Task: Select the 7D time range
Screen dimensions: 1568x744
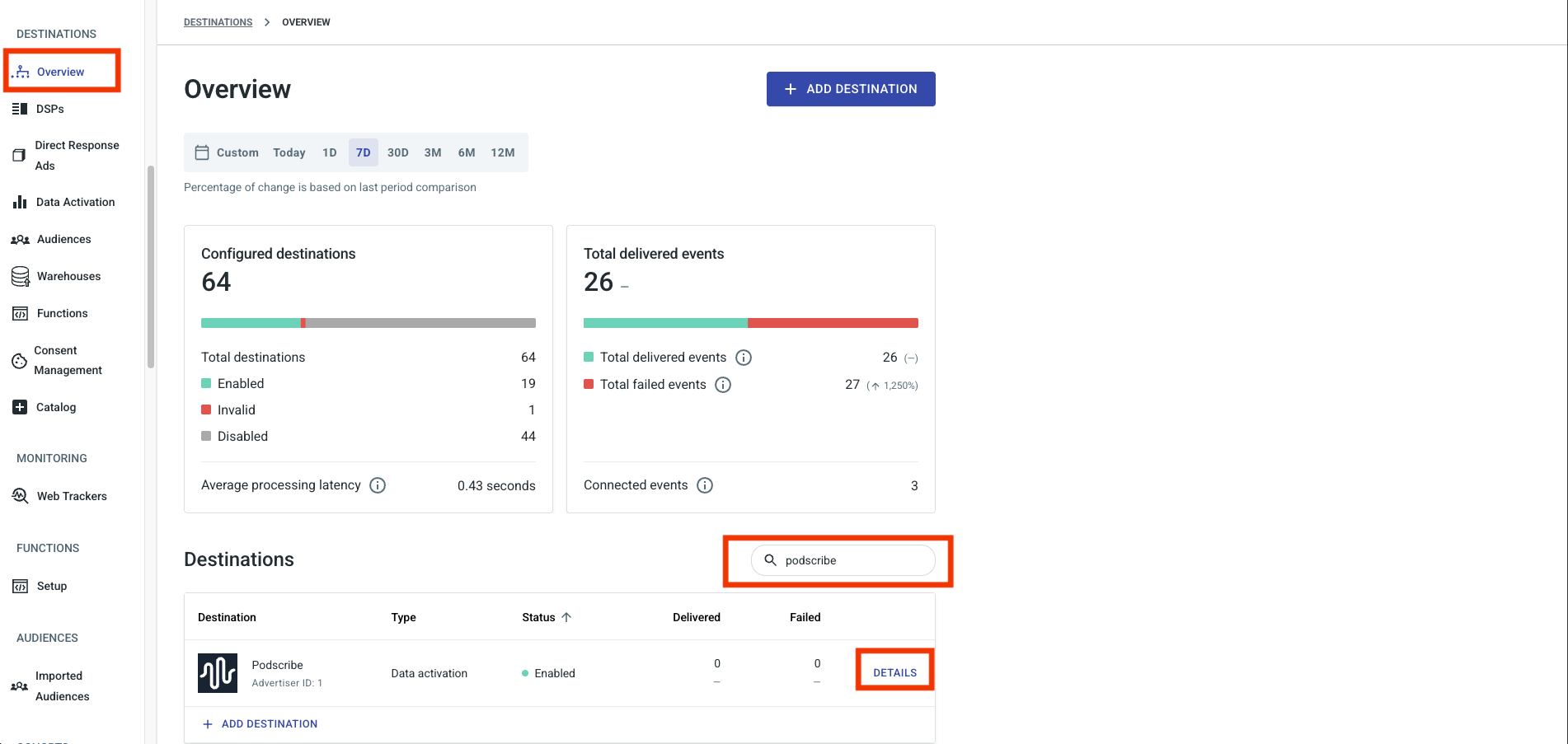Action: click(363, 152)
